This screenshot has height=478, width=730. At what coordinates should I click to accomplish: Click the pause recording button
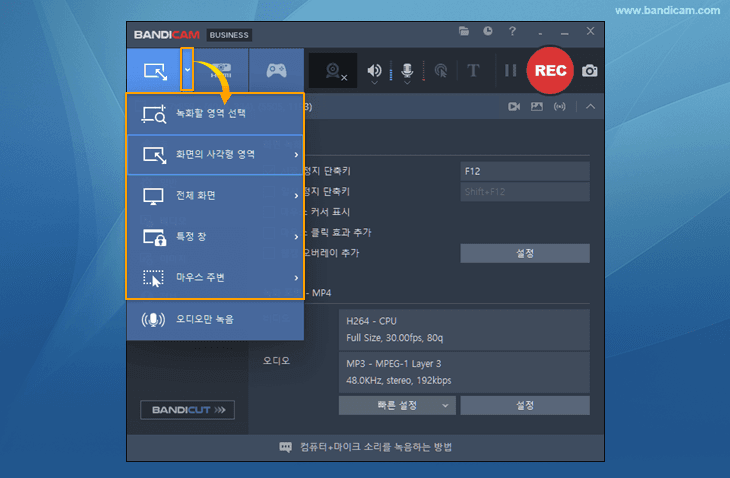tap(511, 70)
